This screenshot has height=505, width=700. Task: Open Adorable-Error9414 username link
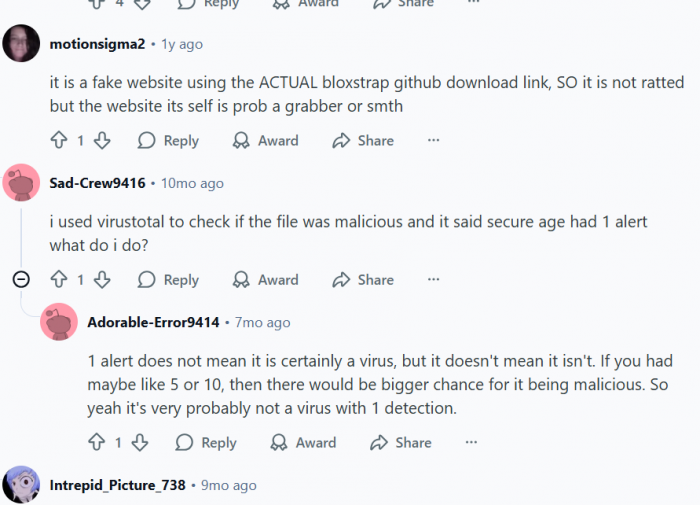point(153,322)
